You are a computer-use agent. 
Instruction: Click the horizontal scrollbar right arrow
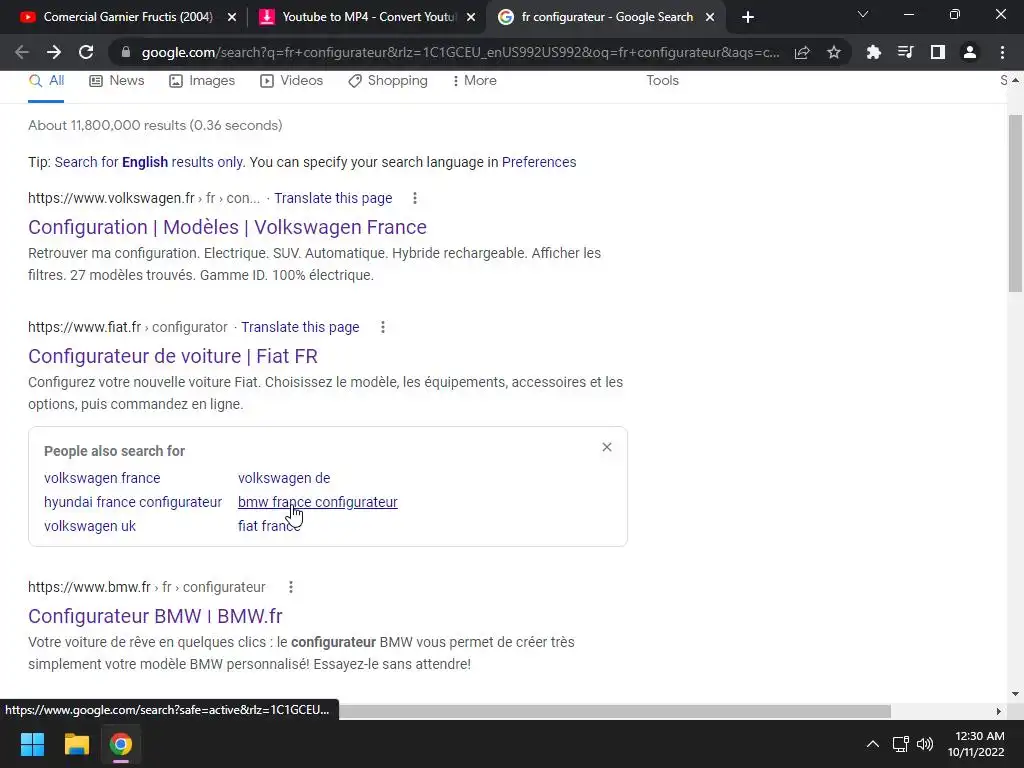coord(999,711)
